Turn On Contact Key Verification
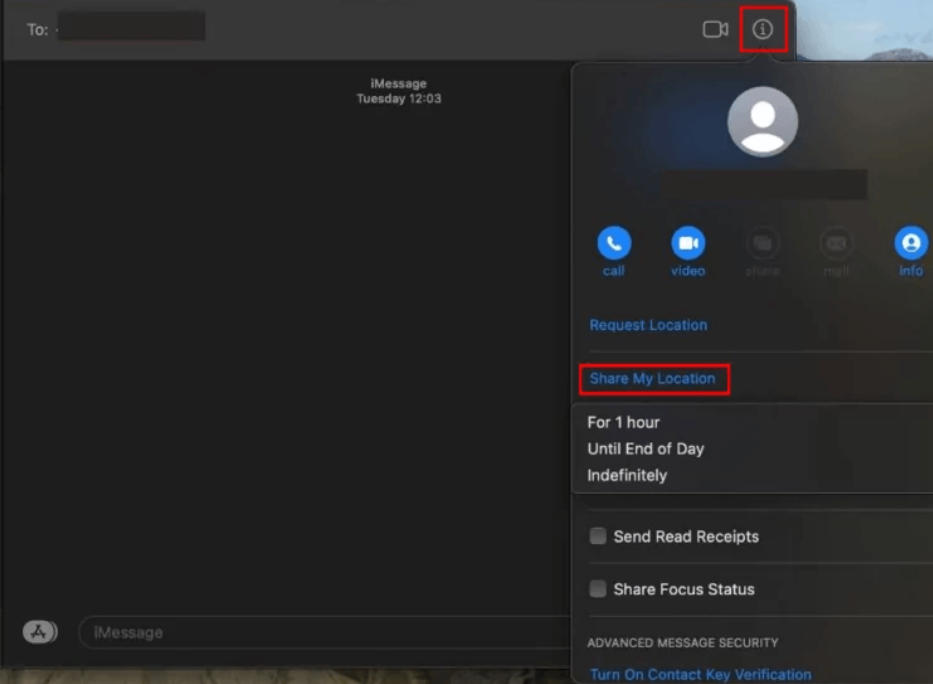Viewport: 933px width, 684px height. click(698, 674)
